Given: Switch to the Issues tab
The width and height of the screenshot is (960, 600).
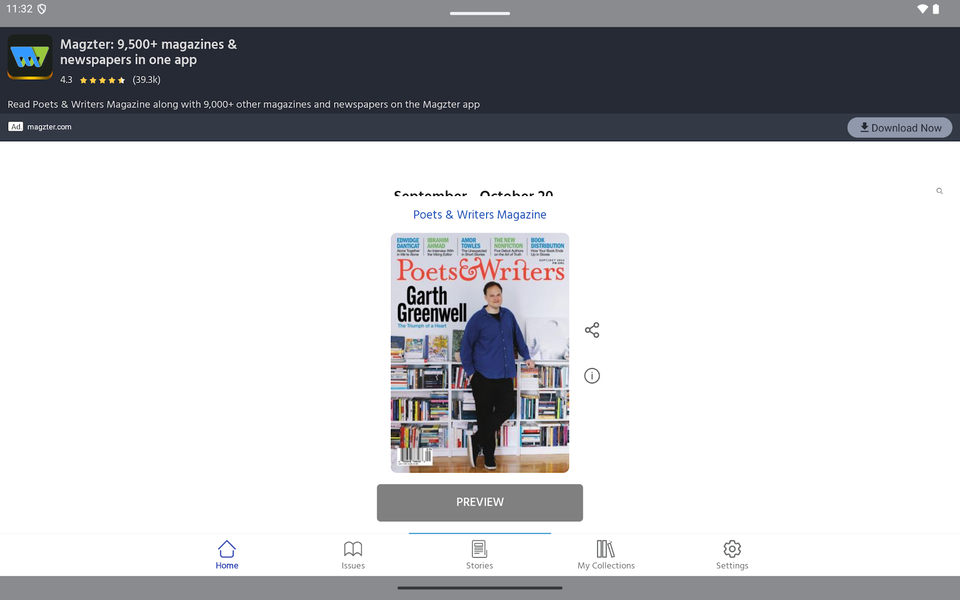Looking at the screenshot, I should pos(353,555).
